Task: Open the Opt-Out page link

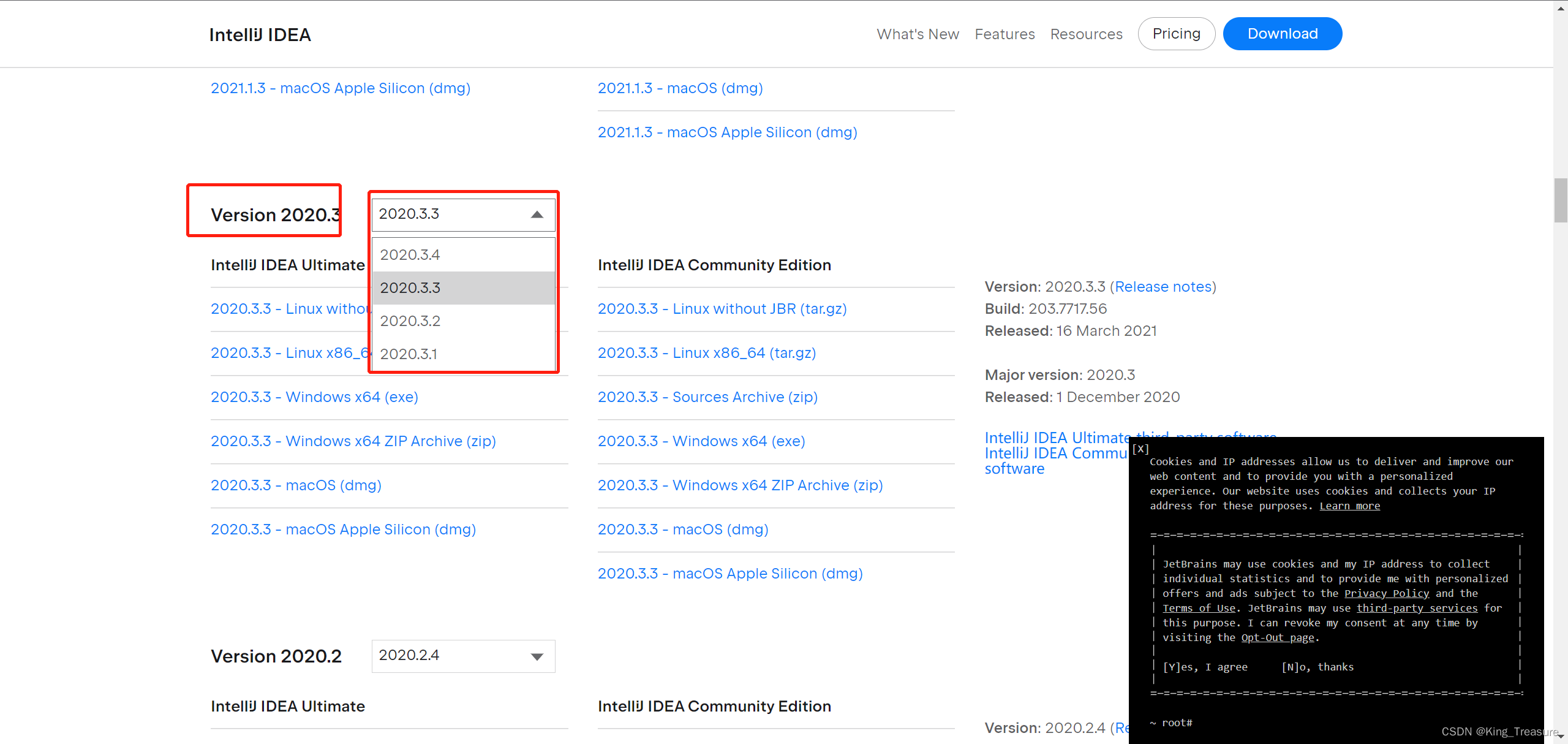Action: (1278, 637)
